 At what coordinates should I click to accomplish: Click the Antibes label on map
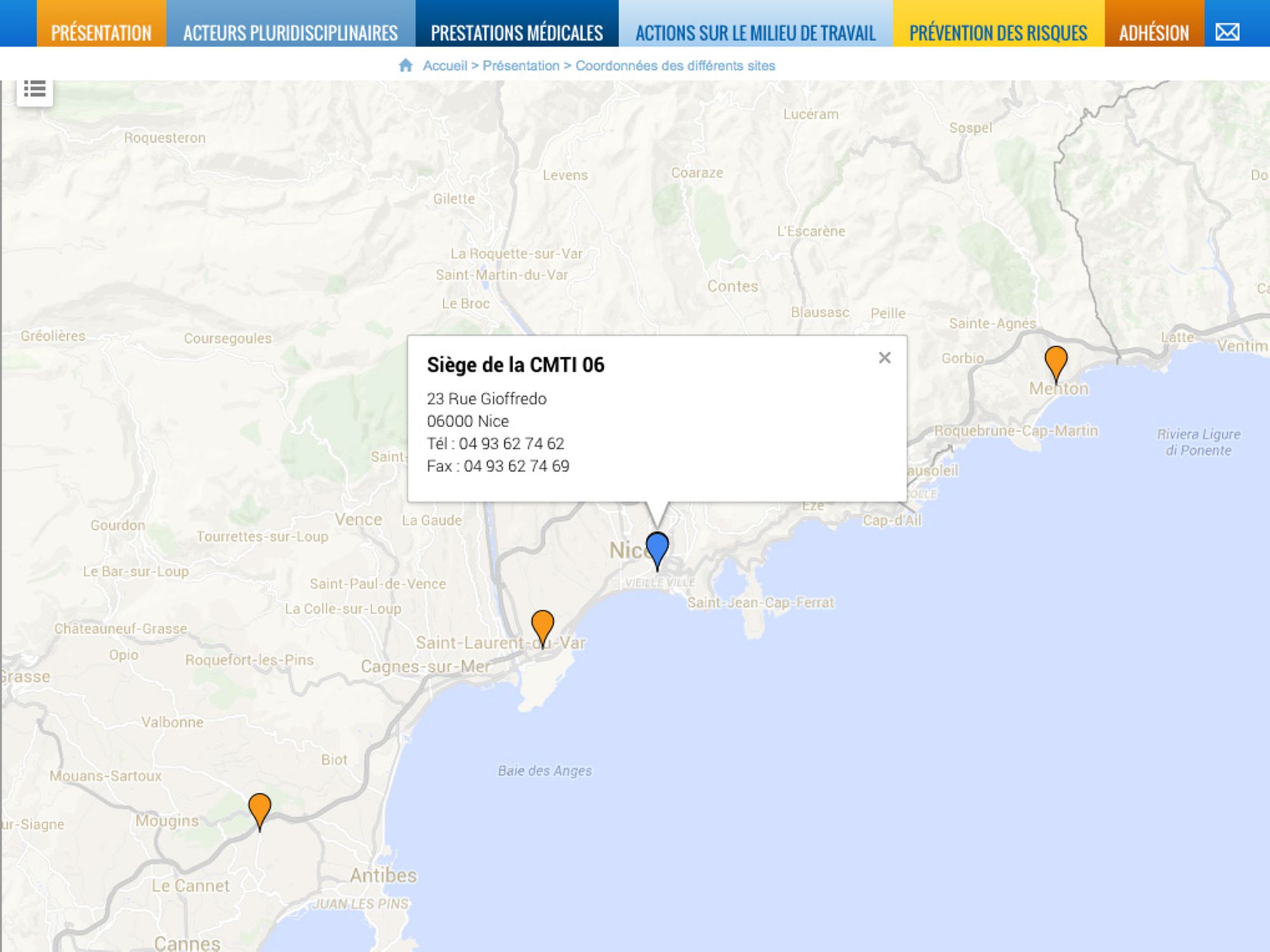coord(384,876)
